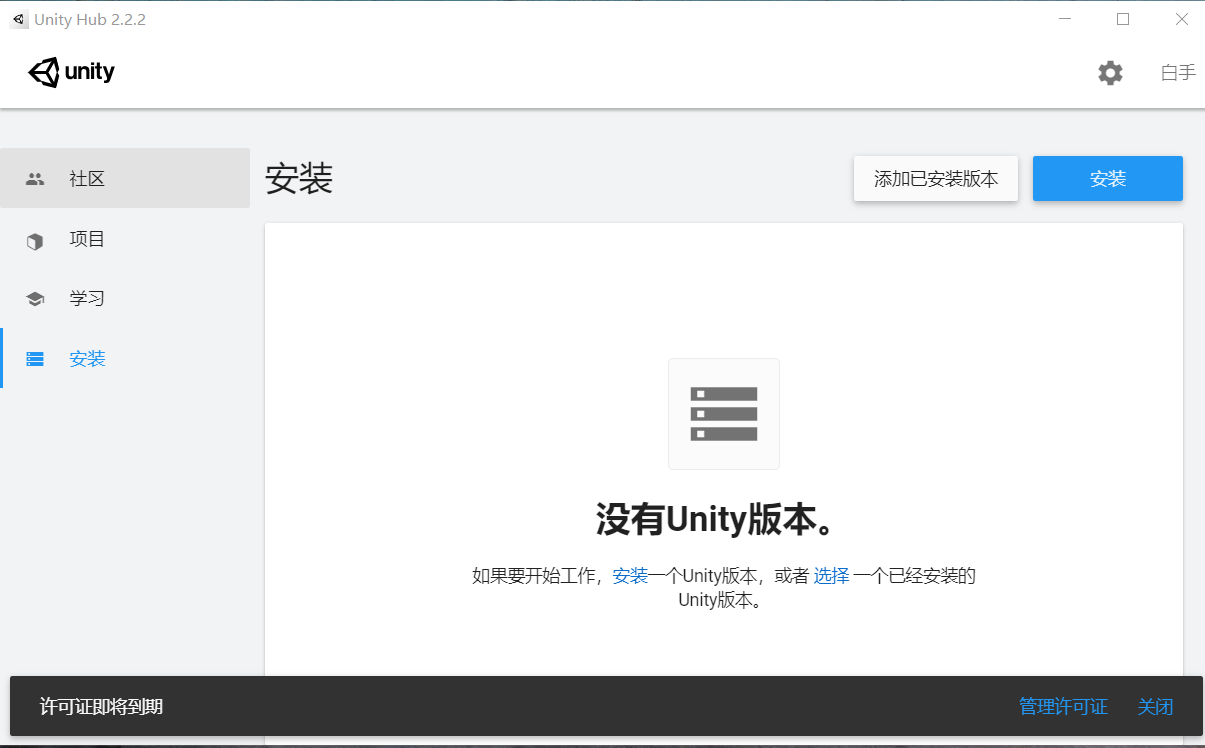Click the 安装 page title heading
The image size is (1205, 748).
point(299,179)
